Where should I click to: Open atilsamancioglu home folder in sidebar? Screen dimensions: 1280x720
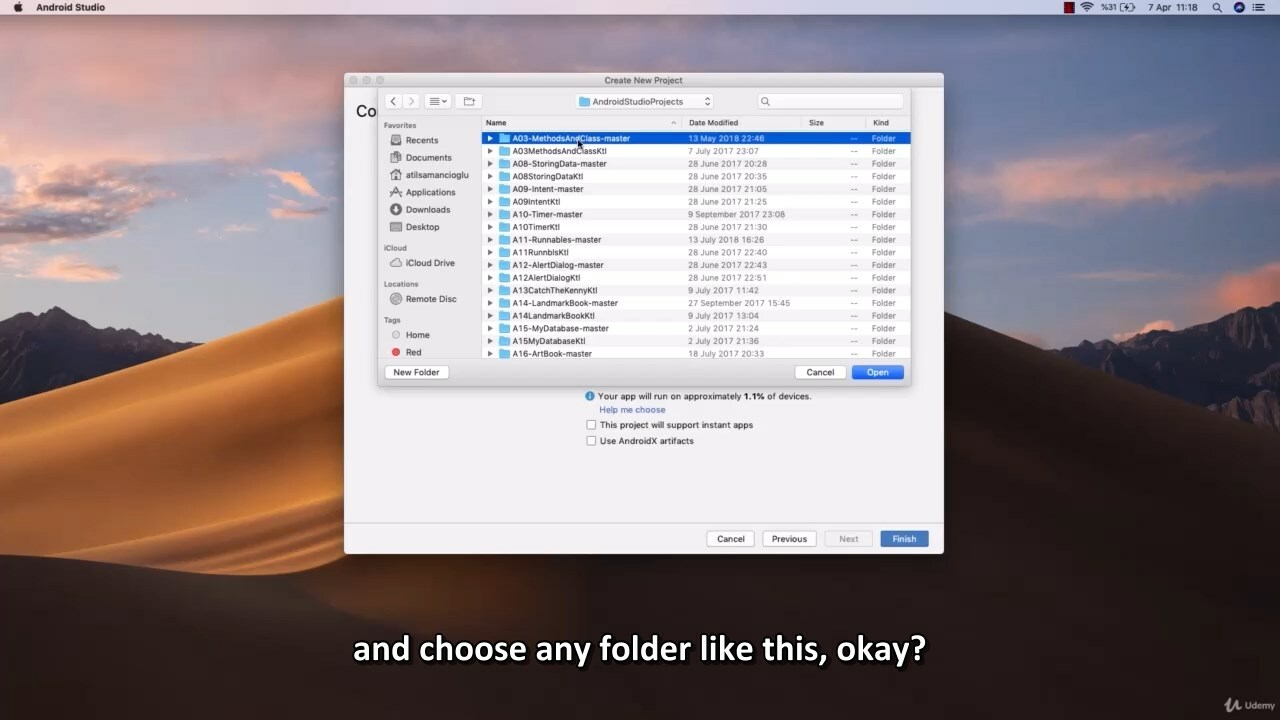[x=429, y=175]
